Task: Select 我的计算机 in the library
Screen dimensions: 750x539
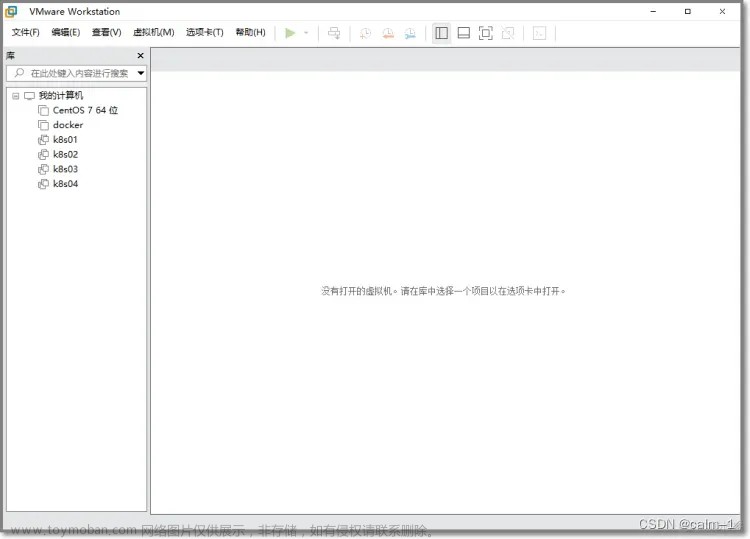Action: 61,95
